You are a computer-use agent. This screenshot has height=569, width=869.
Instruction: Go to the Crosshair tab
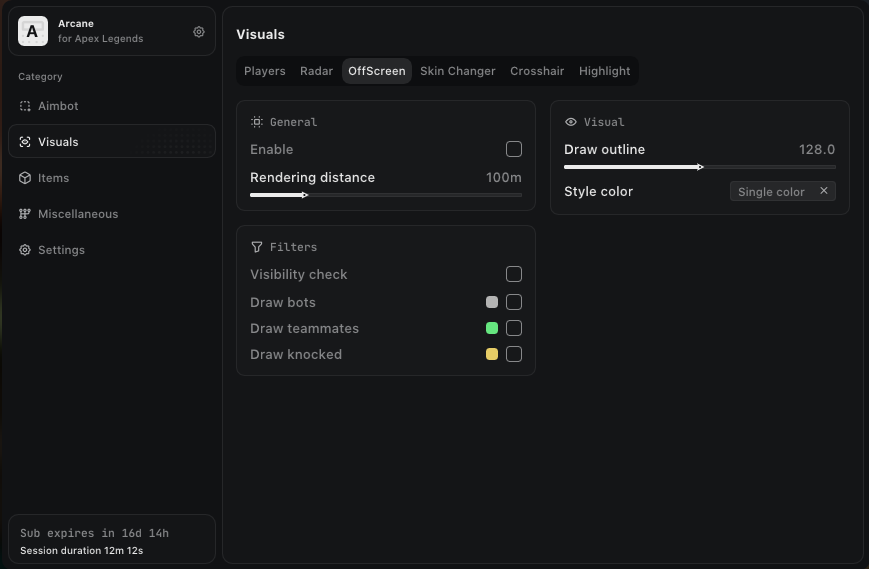click(x=537, y=71)
